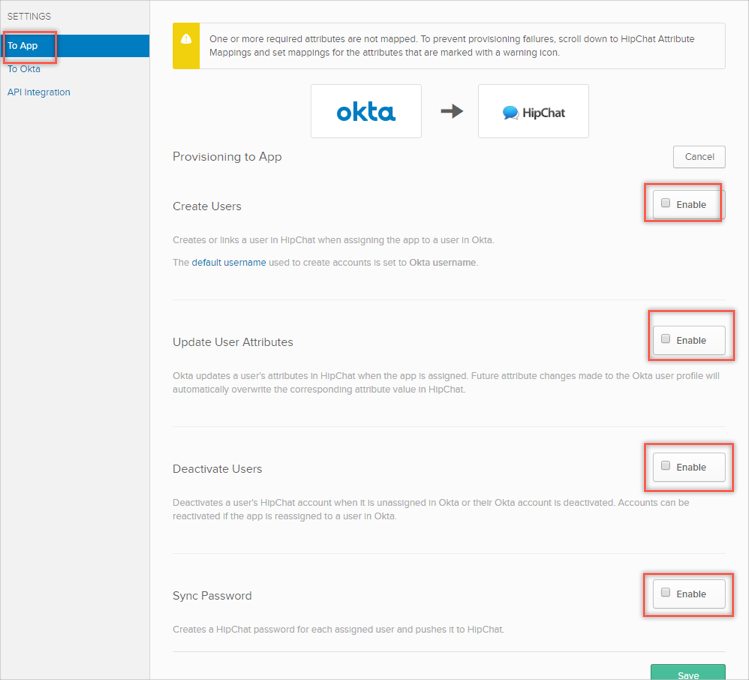
Task: Turn on the Sync Password Enable checkbox
Action: [666, 593]
